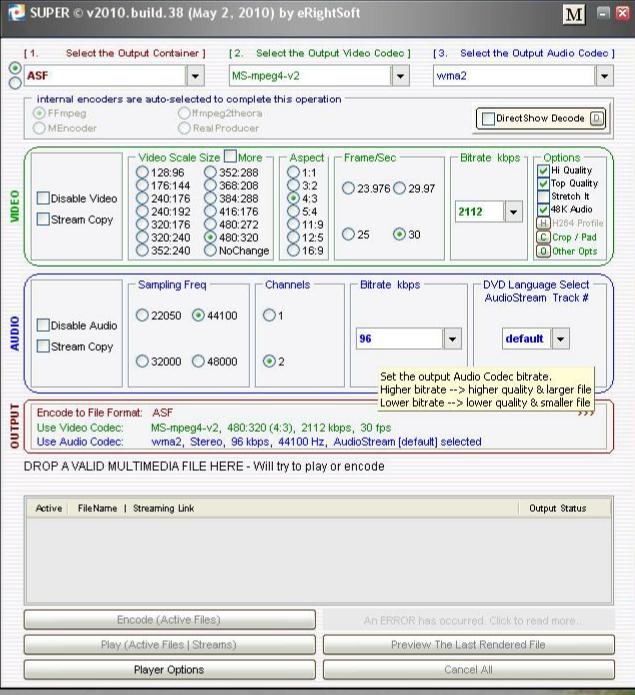Click the wma2 audio codec field

514,76
